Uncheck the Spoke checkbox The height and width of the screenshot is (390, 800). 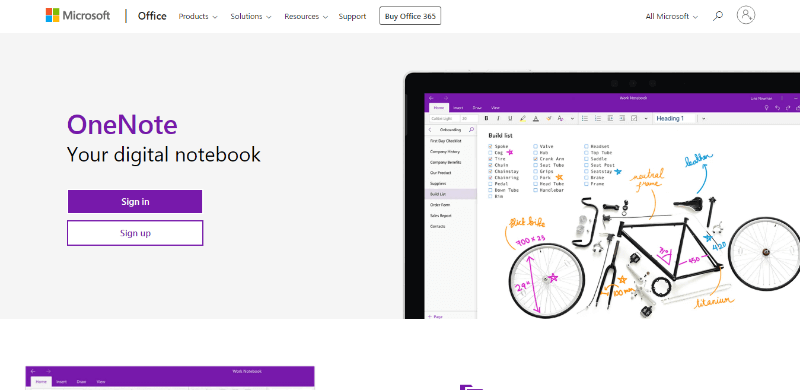click(490, 147)
